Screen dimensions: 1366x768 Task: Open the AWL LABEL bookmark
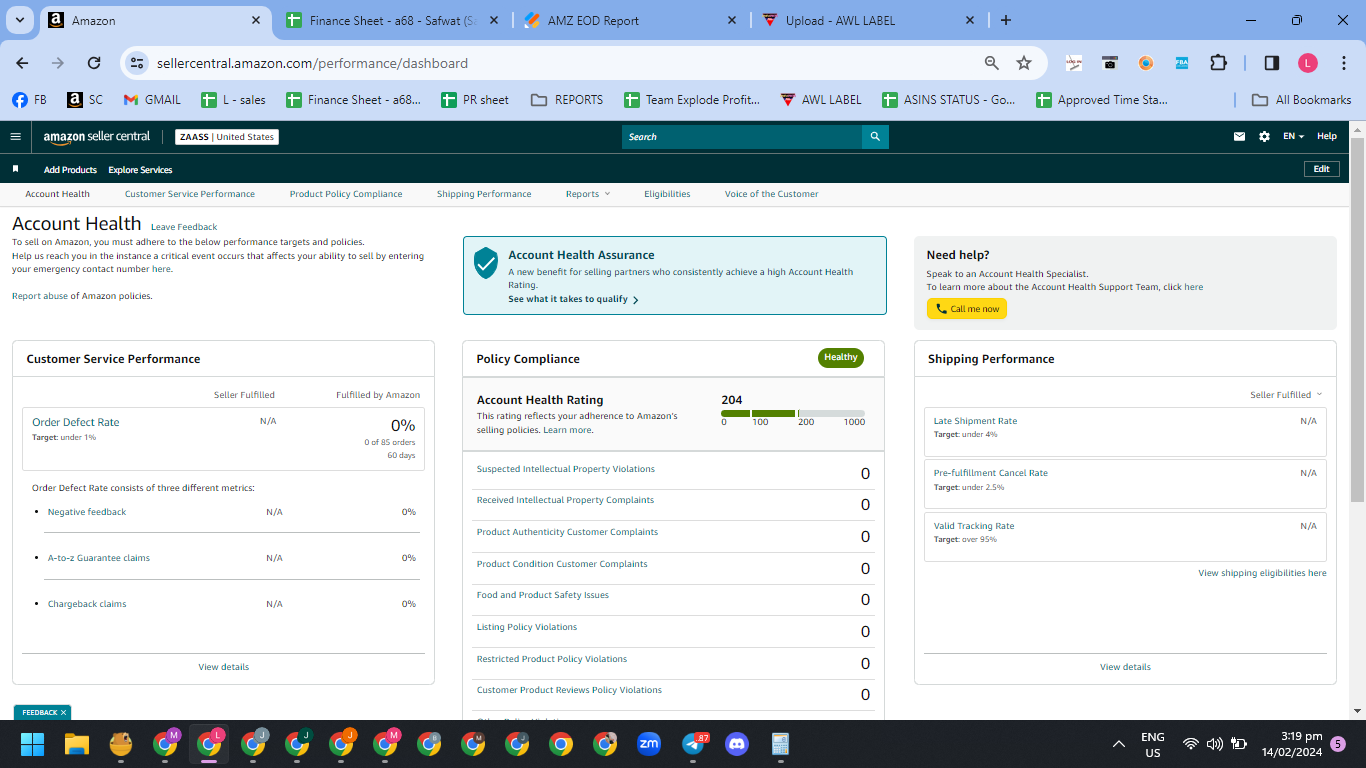click(x=820, y=100)
